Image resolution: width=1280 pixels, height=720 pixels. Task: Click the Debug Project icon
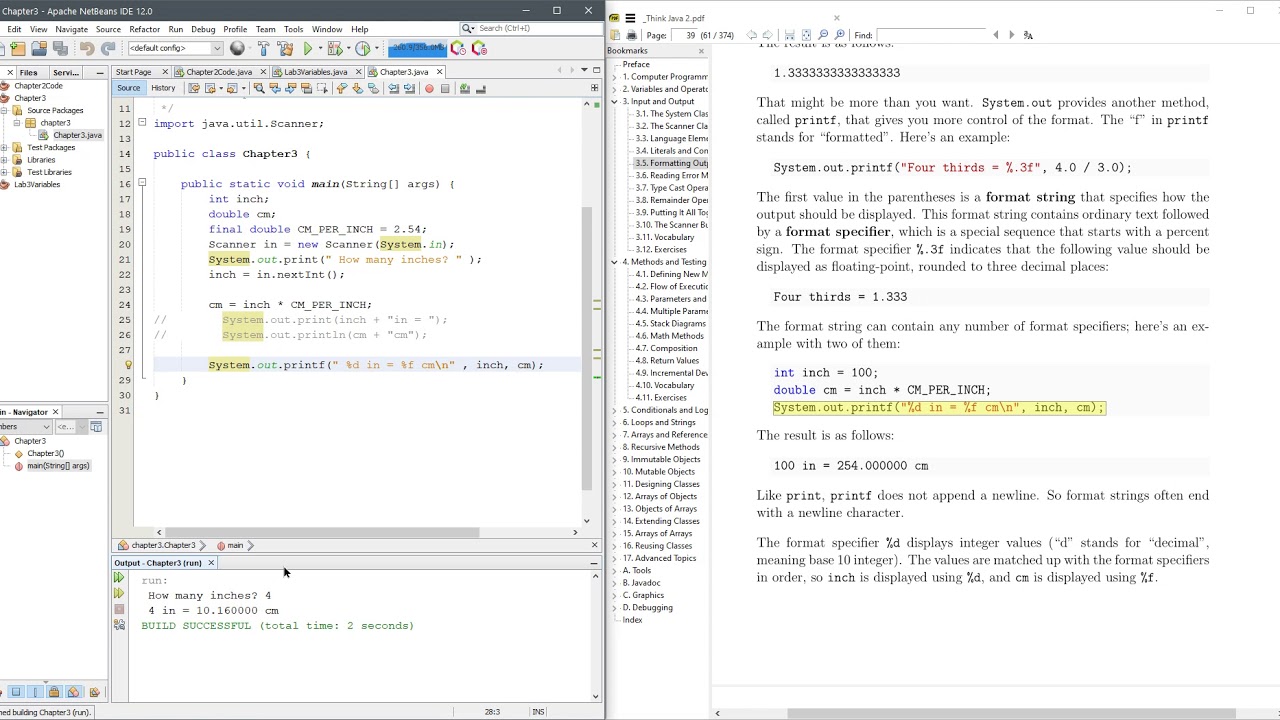[335, 48]
